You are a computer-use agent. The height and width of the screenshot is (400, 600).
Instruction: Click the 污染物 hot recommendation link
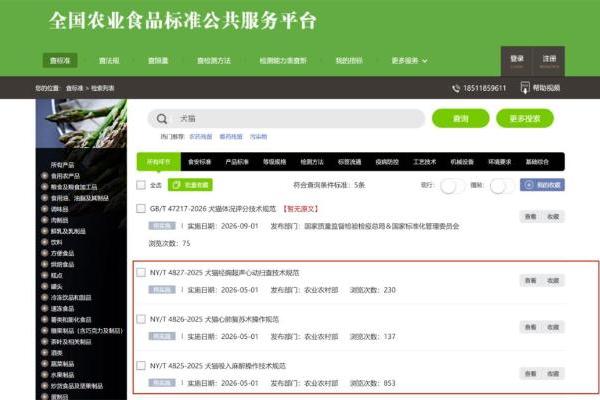tap(259, 137)
